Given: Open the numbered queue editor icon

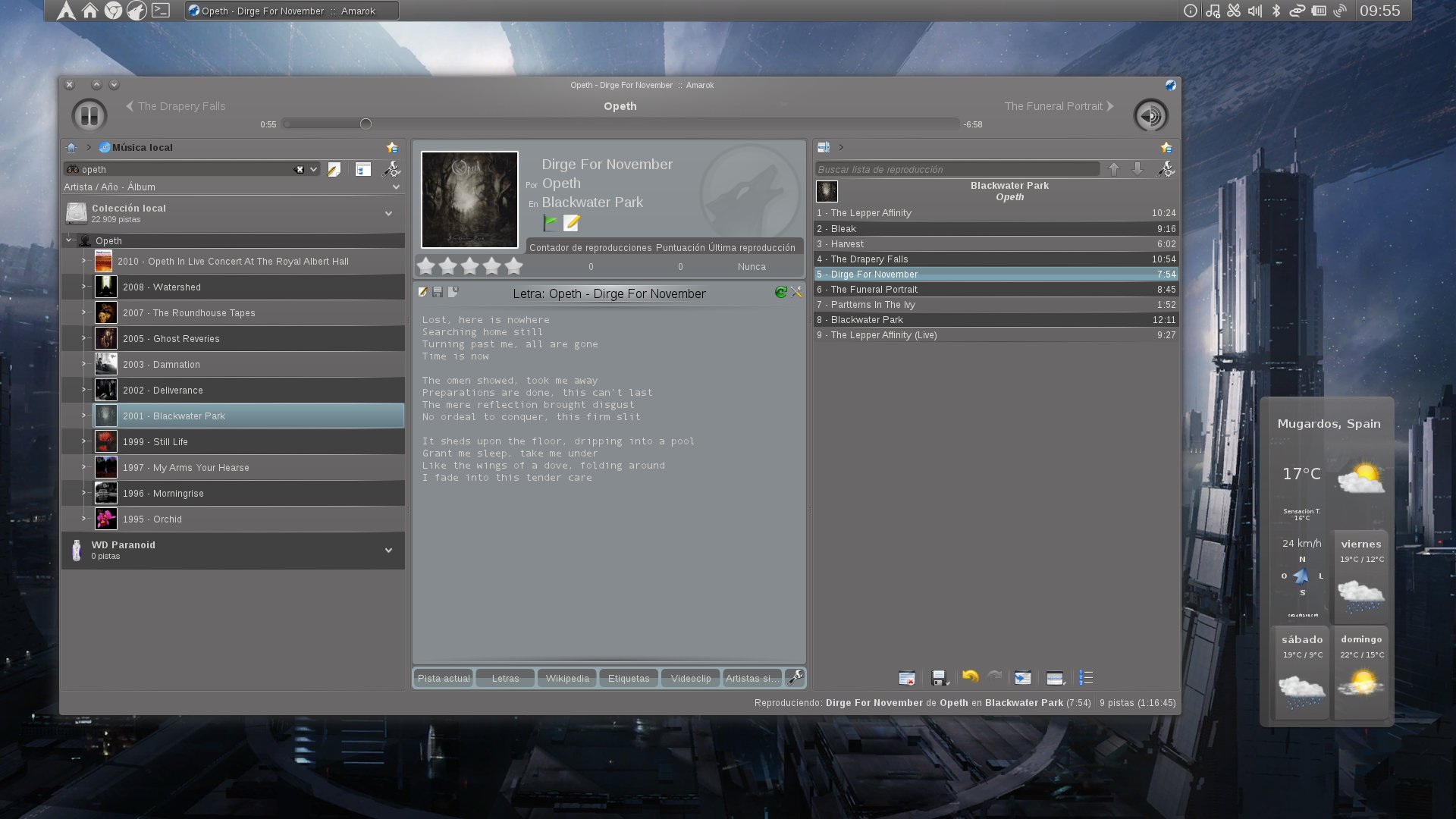Looking at the screenshot, I should [x=1086, y=678].
